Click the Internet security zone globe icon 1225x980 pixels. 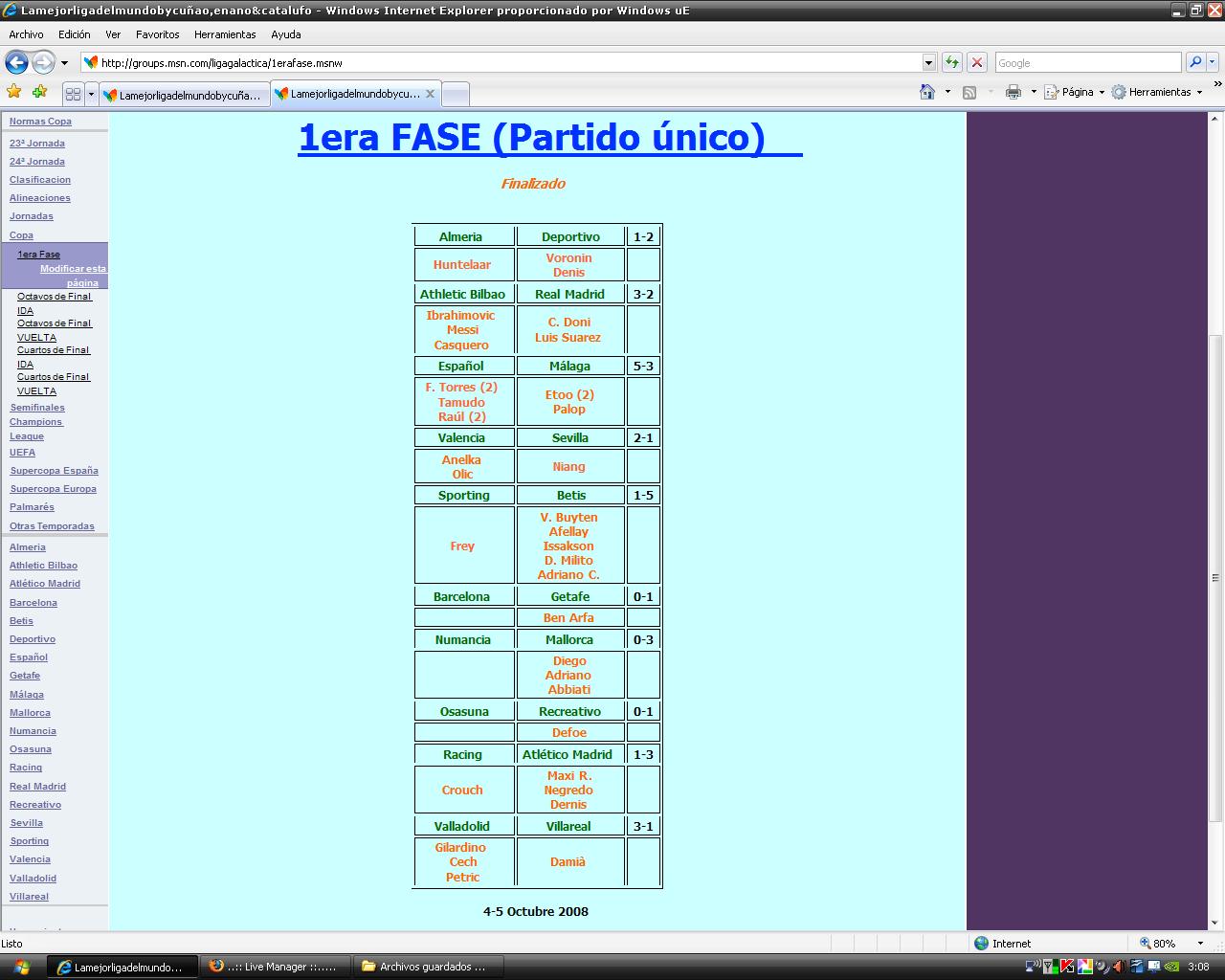981,943
